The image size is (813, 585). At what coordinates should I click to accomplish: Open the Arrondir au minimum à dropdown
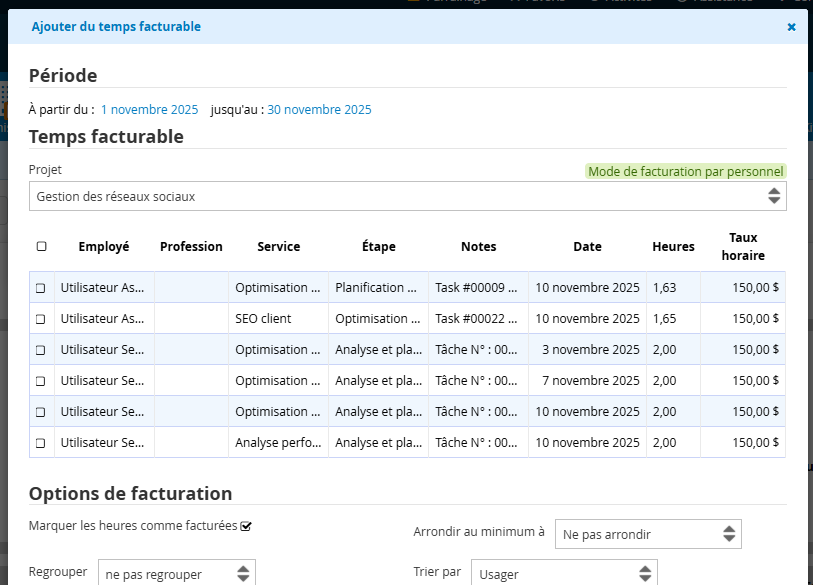648,535
